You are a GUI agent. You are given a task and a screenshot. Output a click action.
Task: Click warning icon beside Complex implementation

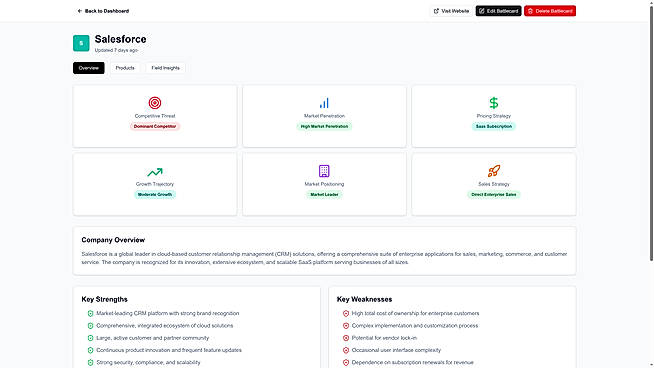(346, 326)
